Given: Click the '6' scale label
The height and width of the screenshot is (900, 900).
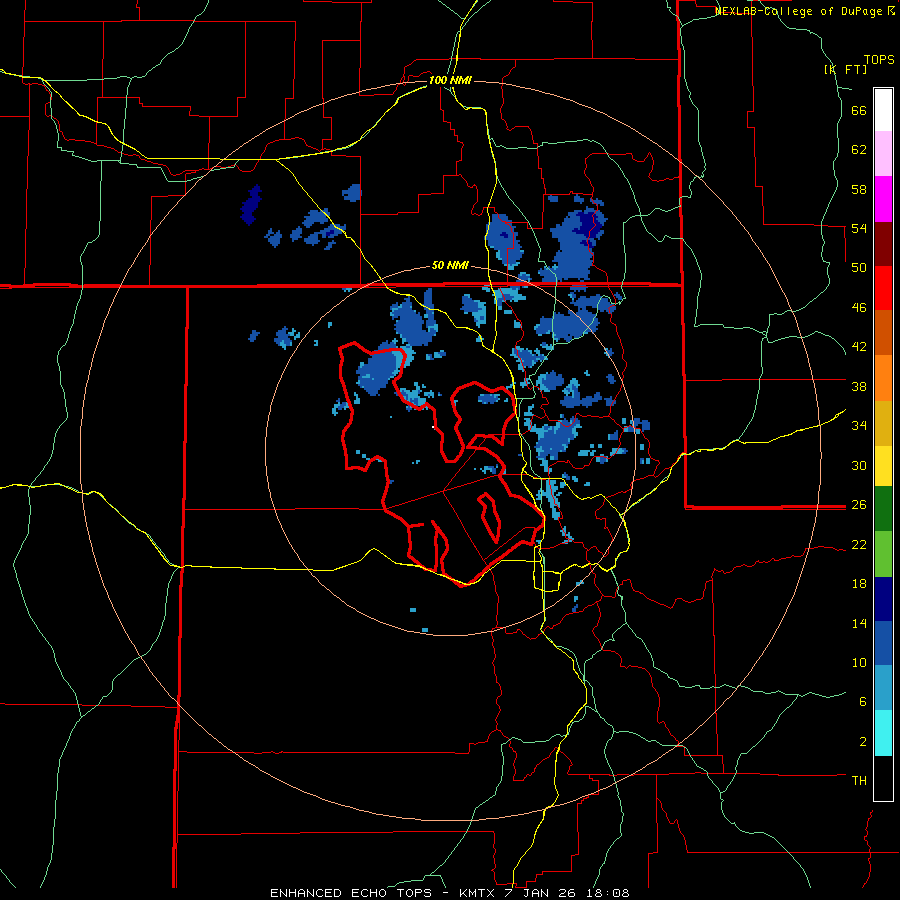Looking at the screenshot, I should click(863, 702).
